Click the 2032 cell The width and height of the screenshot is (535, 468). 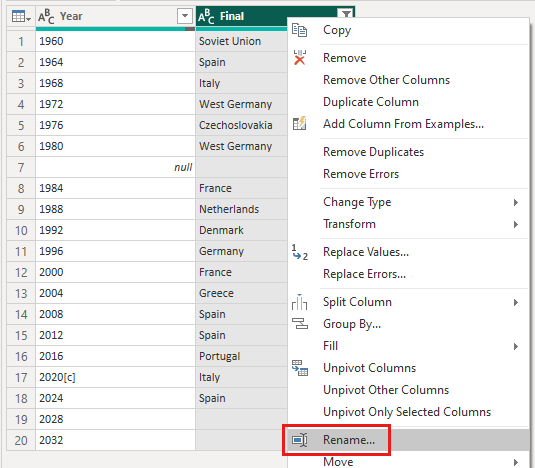(x=115, y=440)
